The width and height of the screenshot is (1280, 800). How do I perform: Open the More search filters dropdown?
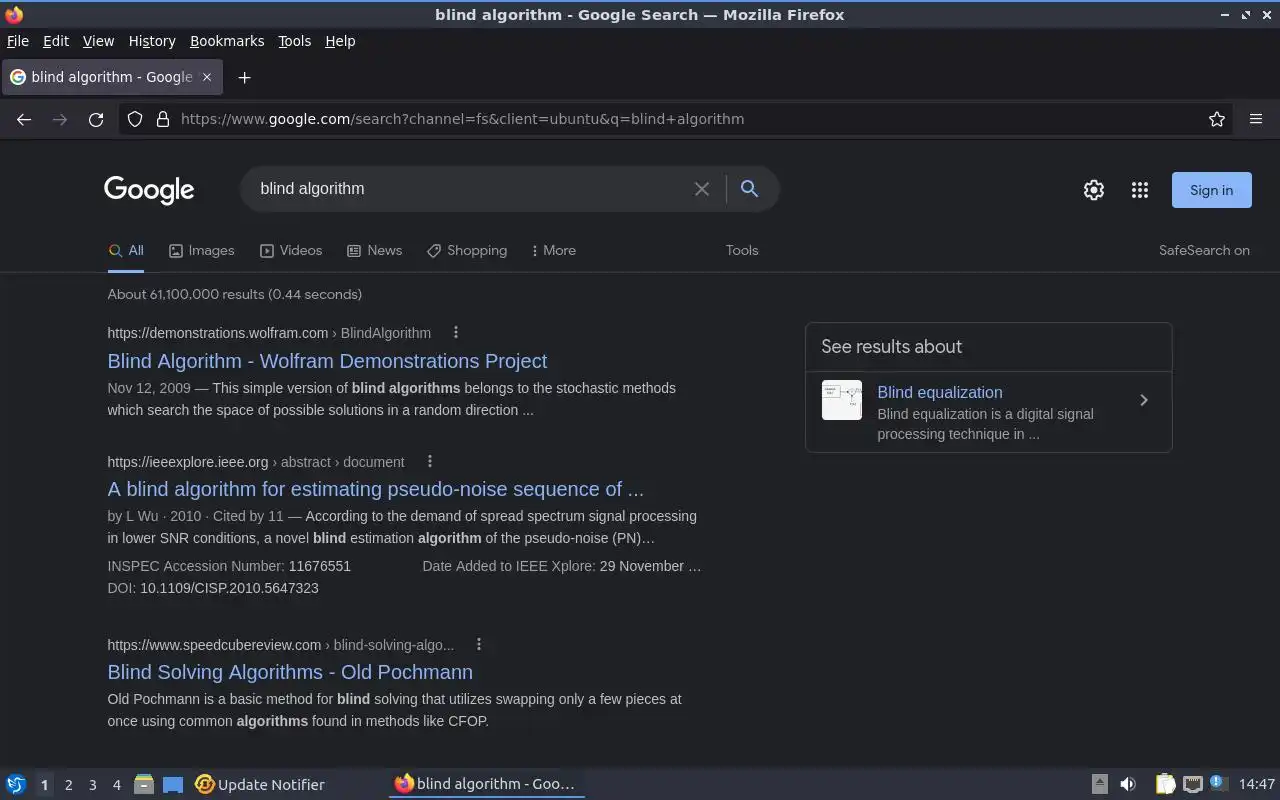tap(554, 251)
